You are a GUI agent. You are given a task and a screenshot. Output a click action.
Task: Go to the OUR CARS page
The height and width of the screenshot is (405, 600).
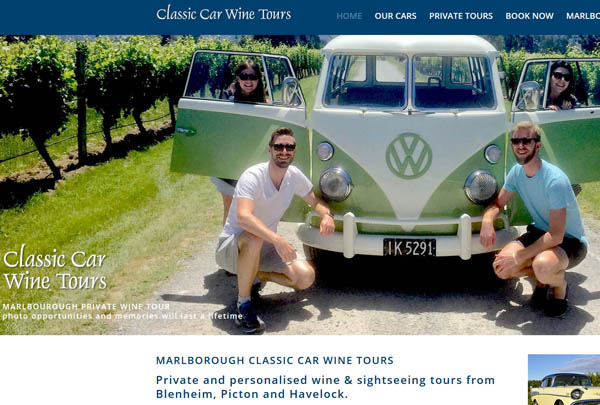[395, 16]
